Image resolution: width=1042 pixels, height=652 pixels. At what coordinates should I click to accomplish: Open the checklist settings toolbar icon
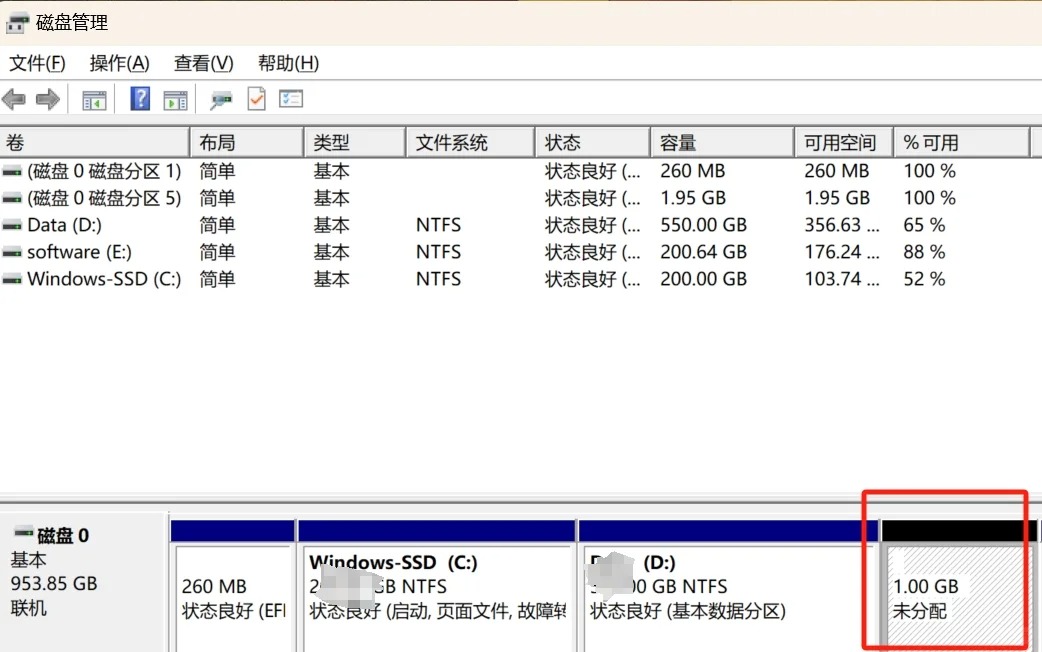291,99
